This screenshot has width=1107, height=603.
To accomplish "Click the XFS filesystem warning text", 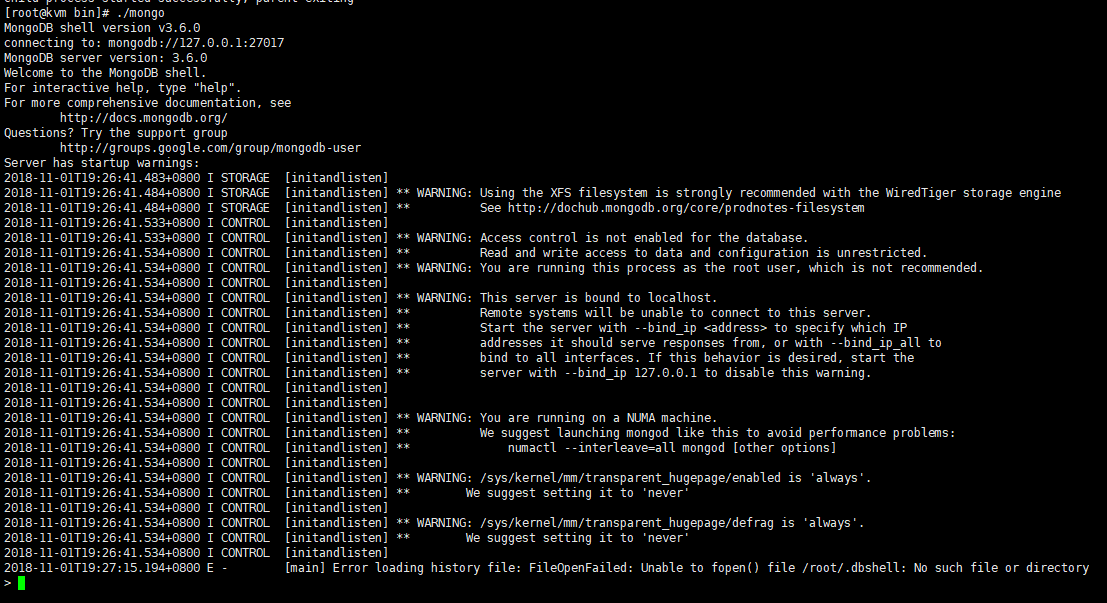I will point(770,193).
